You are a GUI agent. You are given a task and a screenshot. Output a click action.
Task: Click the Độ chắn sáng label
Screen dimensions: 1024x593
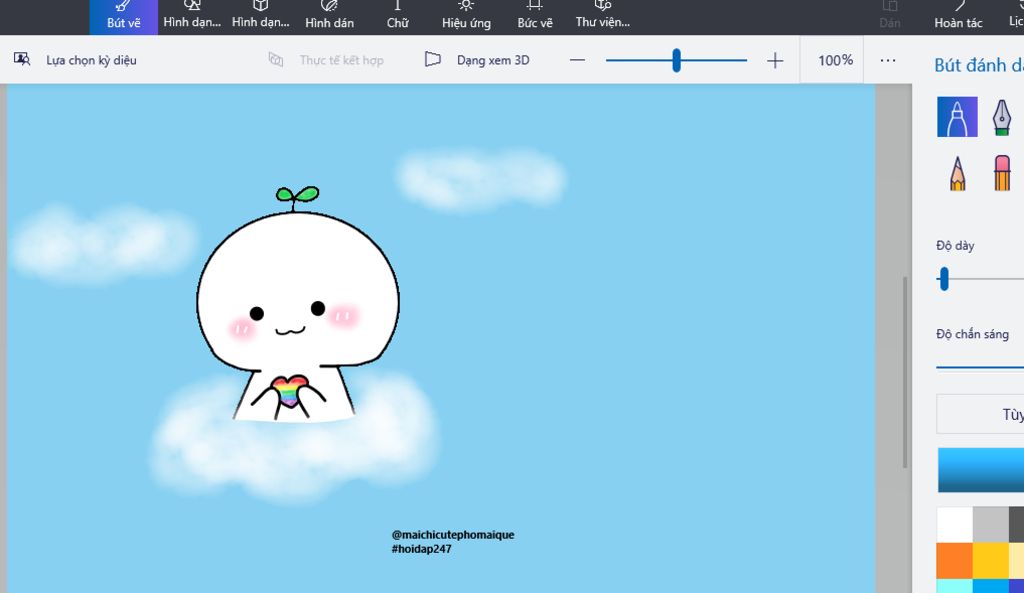pyautogui.click(x=972, y=334)
